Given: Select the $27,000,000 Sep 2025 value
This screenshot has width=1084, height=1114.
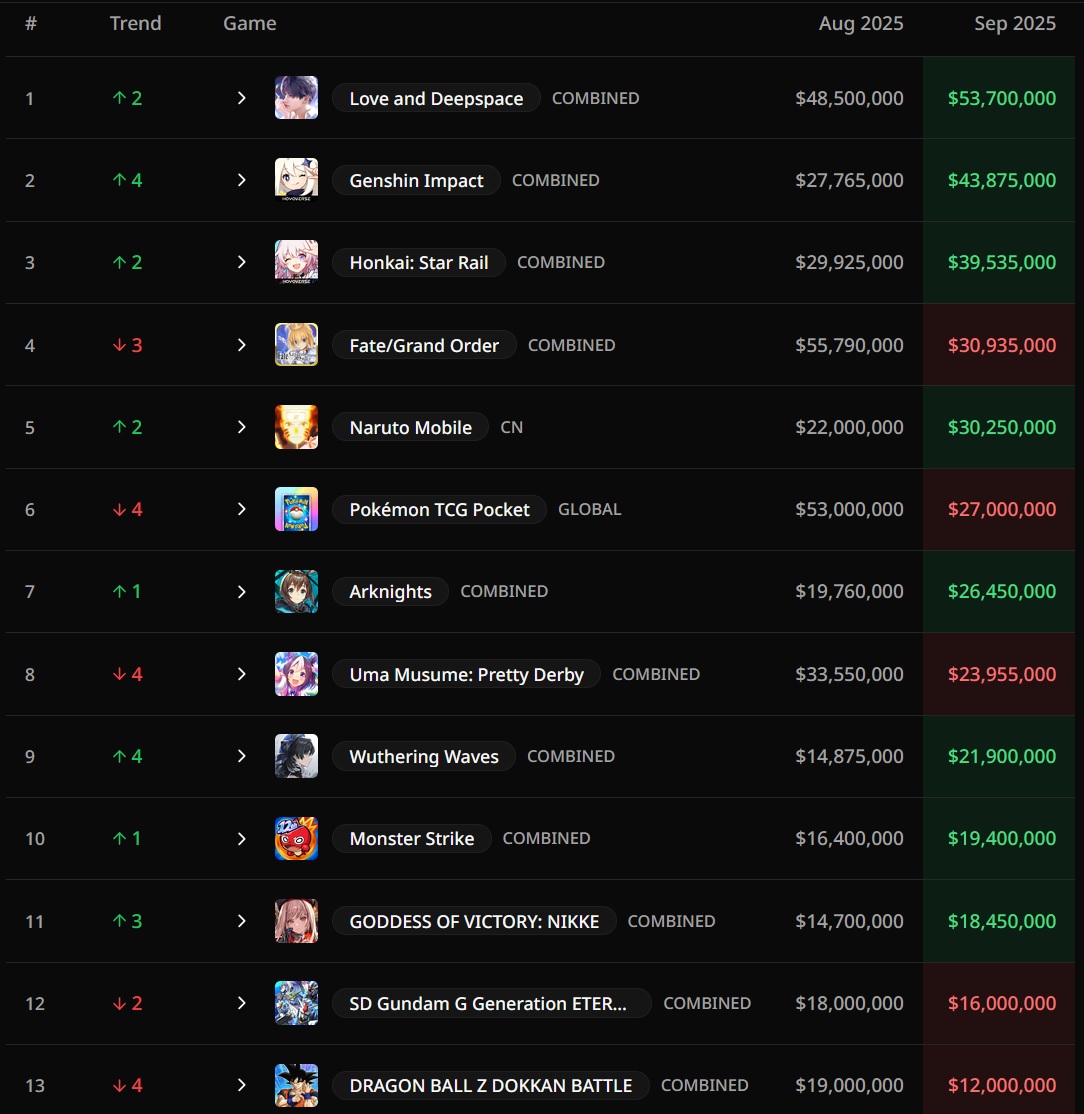Looking at the screenshot, I should [1002, 509].
